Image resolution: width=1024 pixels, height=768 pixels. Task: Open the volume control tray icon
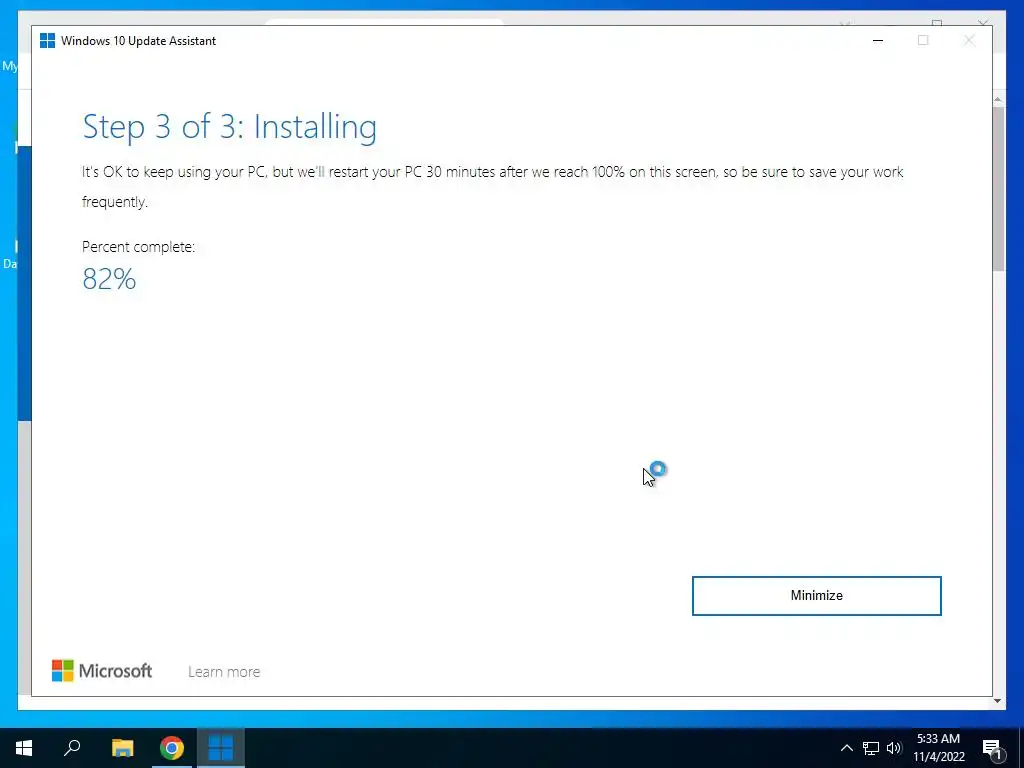tap(894, 748)
